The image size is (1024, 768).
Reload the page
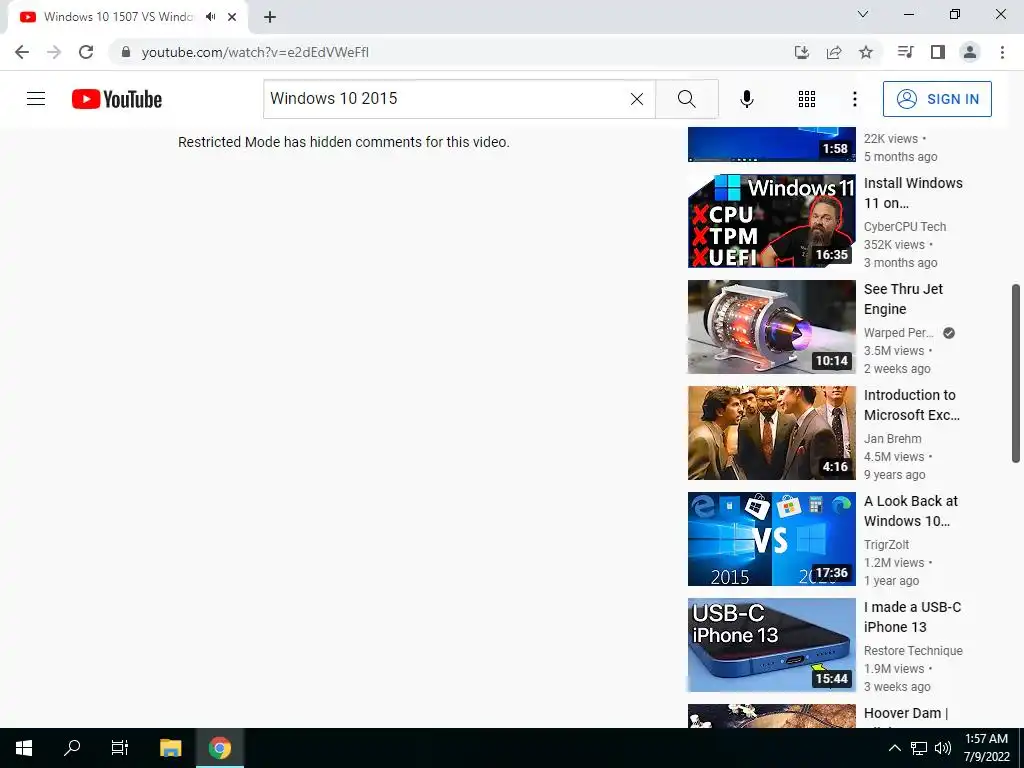(86, 52)
